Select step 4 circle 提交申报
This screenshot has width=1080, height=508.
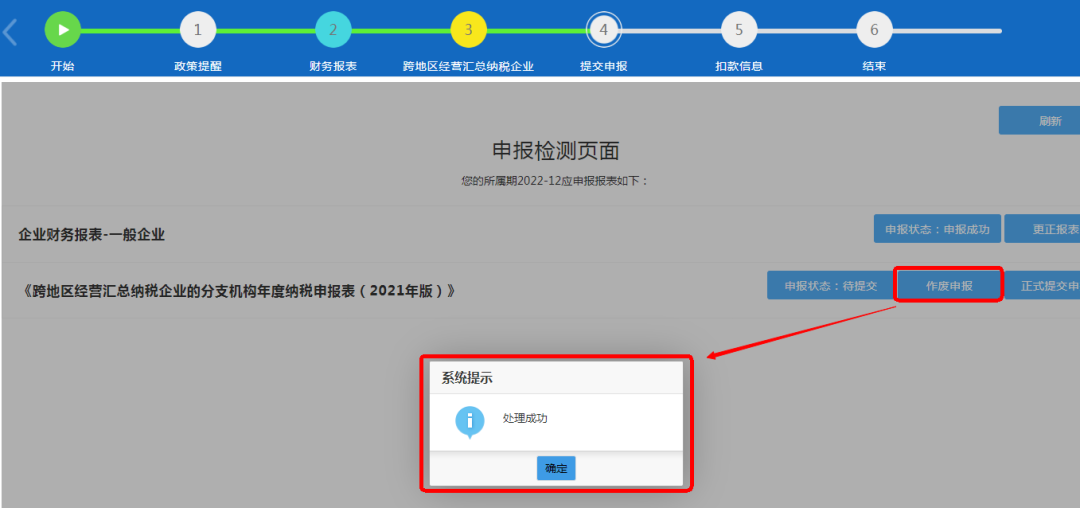pos(604,30)
